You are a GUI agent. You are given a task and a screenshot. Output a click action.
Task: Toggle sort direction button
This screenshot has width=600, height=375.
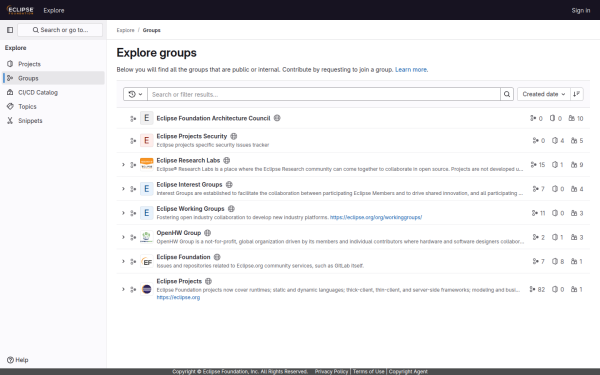pyautogui.click(x=577, y=94)
